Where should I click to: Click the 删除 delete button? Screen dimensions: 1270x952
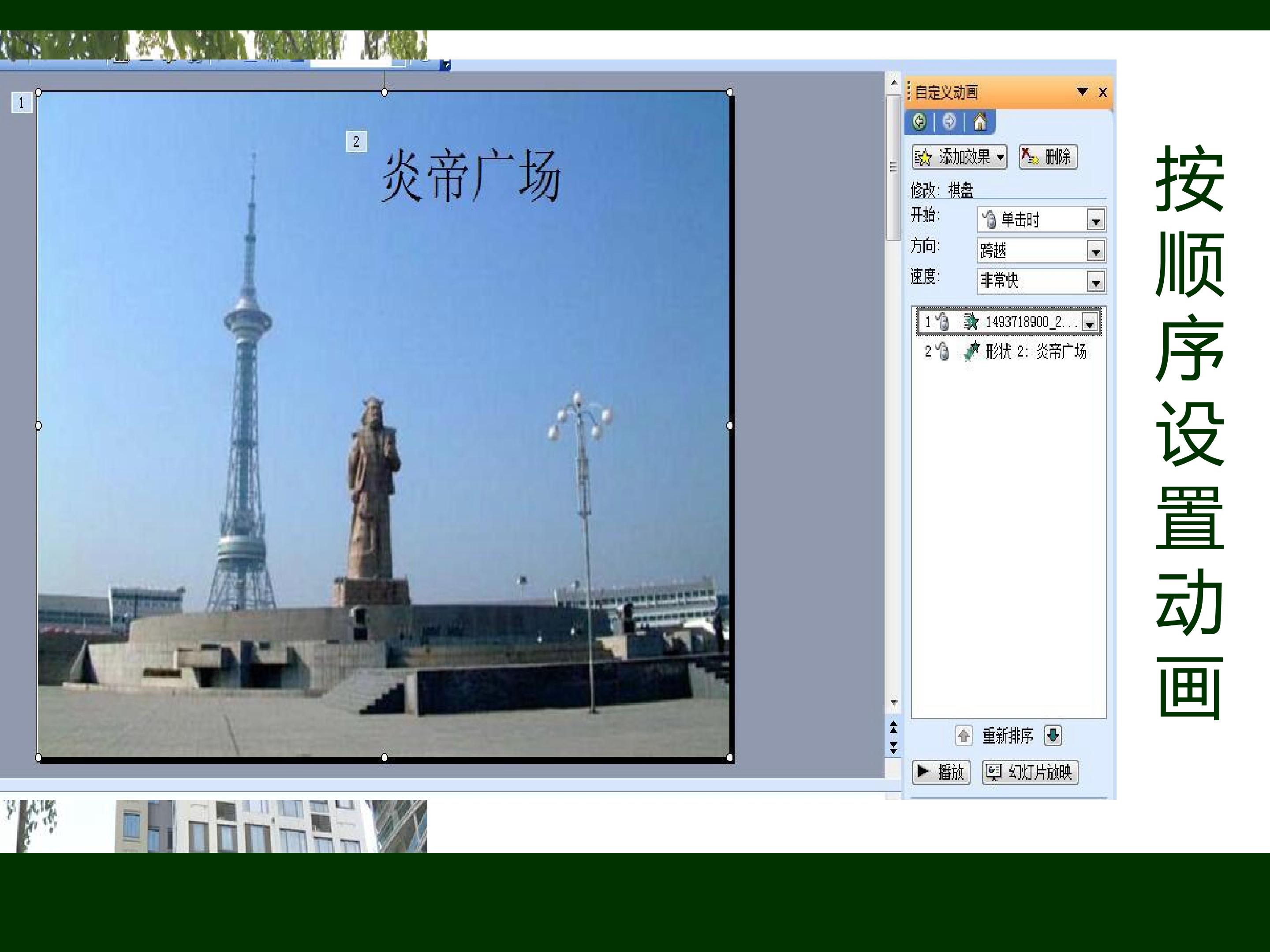coord(1048,156)
